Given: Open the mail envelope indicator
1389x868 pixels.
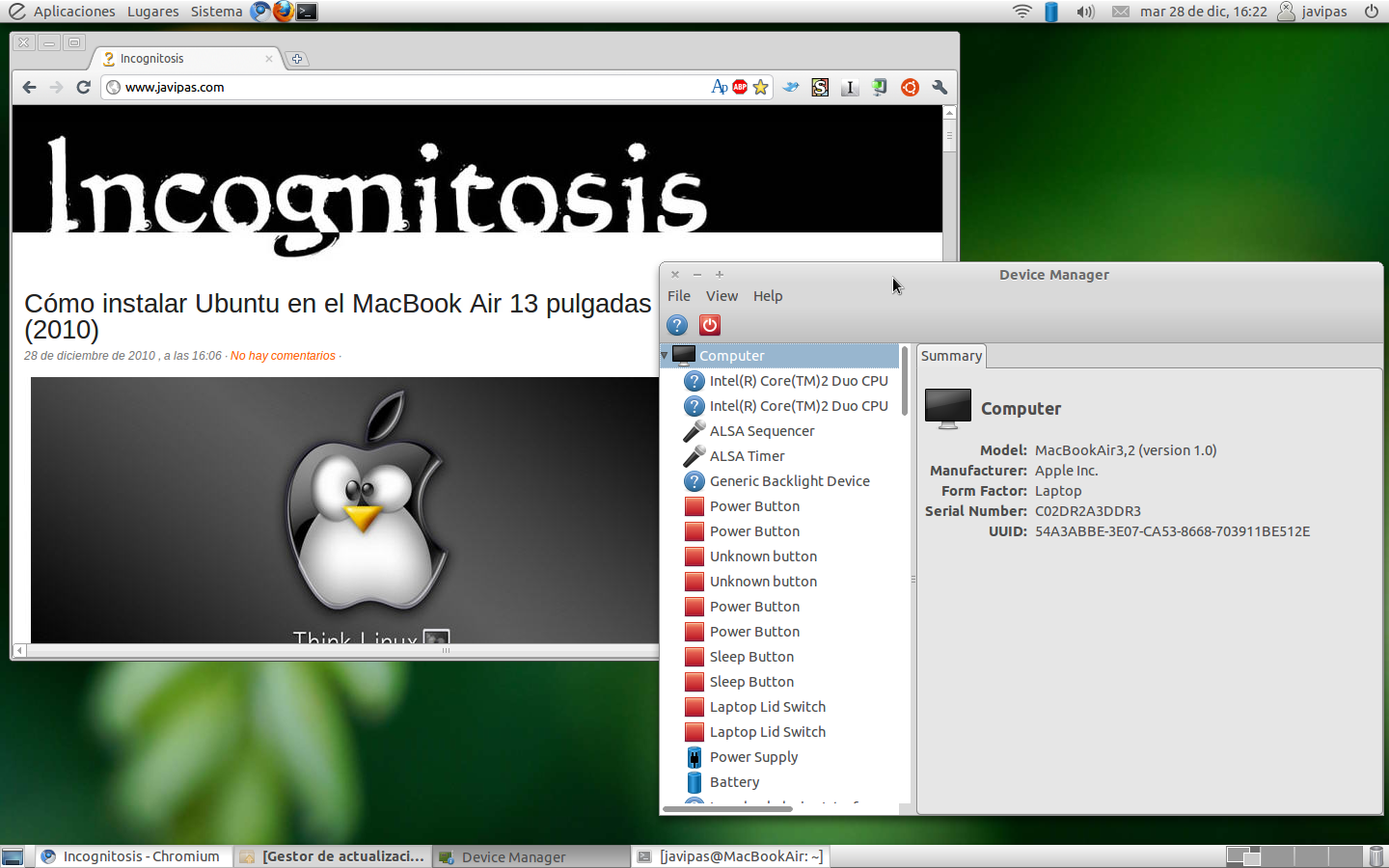Looking at the screenshot, I should click(x=1120, y=12).
